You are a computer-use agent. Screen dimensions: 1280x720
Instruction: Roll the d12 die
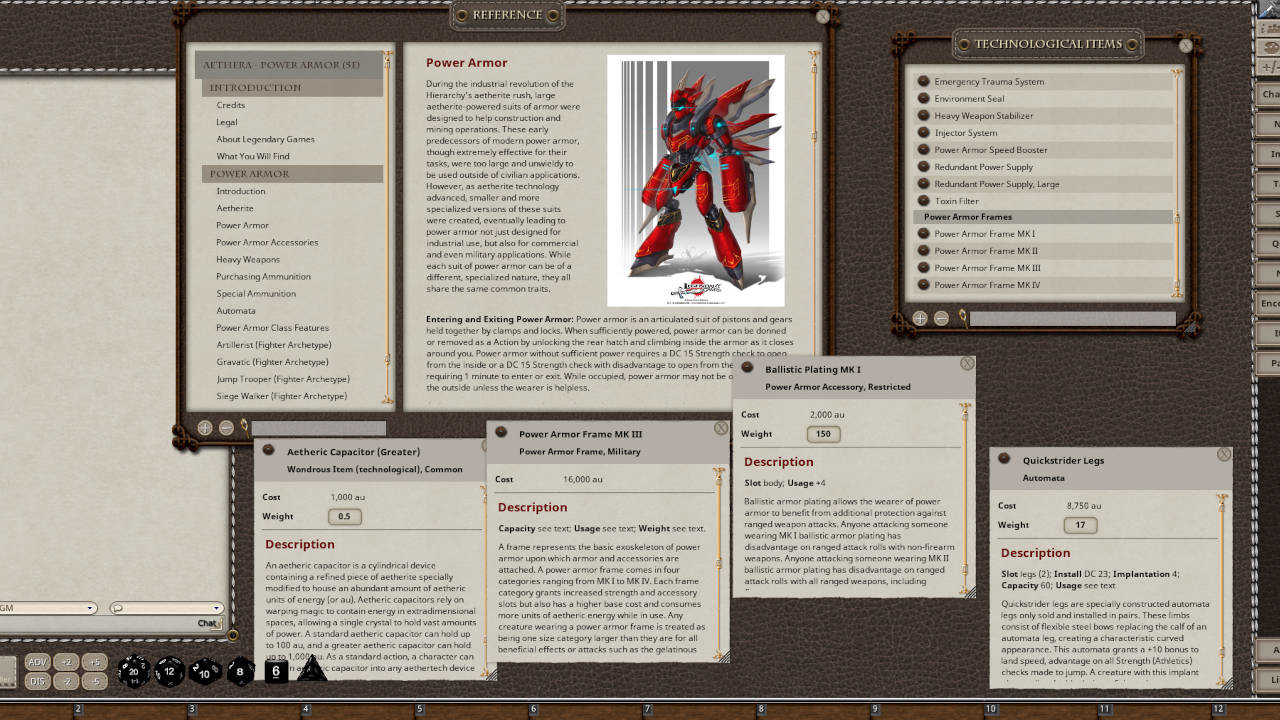(169, 672)
